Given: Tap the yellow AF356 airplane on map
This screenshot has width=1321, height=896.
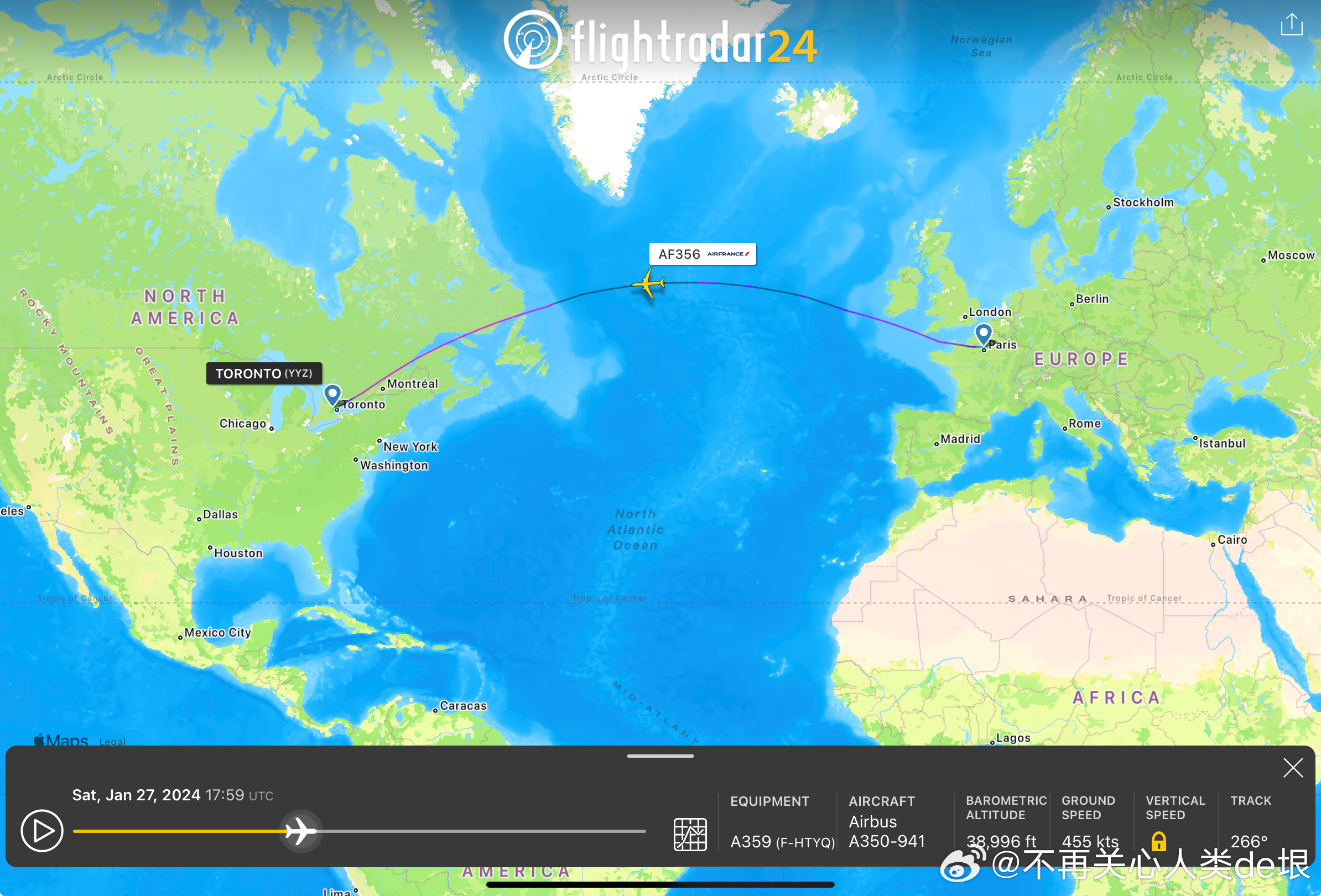Looking at the screenshot, I should (x=648, y=283).
